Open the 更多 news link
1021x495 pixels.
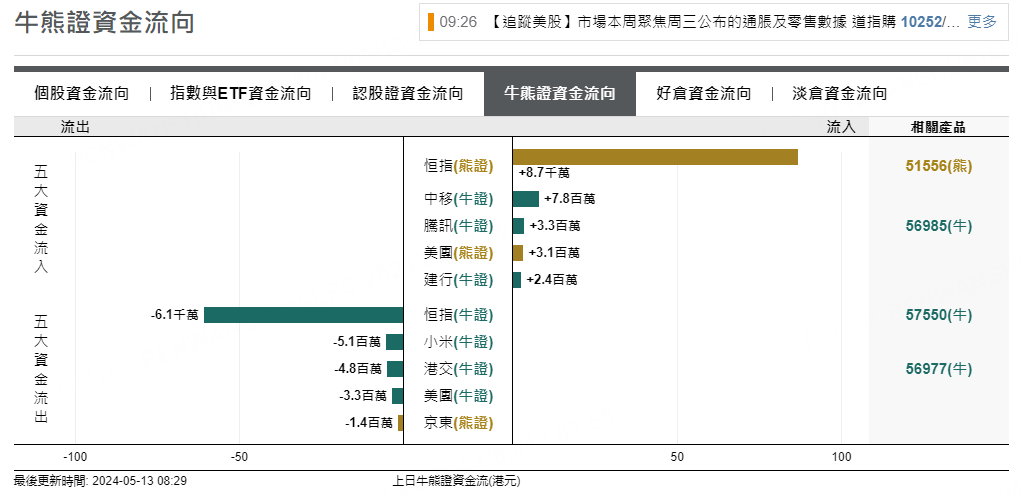tap(982, 21)
